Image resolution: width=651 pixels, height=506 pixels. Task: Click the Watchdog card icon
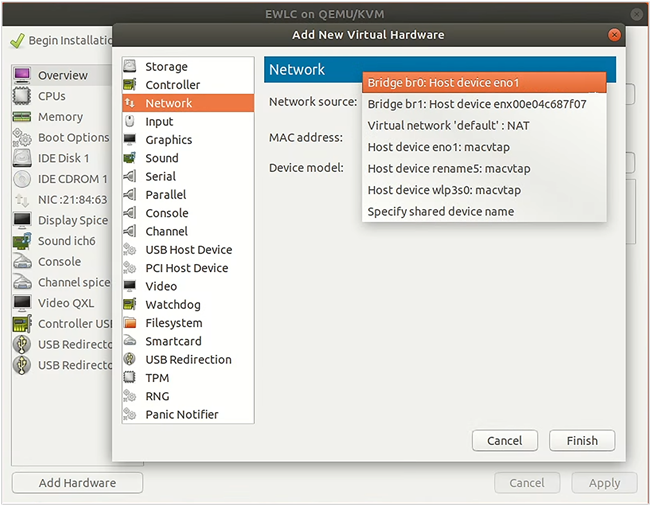pos(130,304)
